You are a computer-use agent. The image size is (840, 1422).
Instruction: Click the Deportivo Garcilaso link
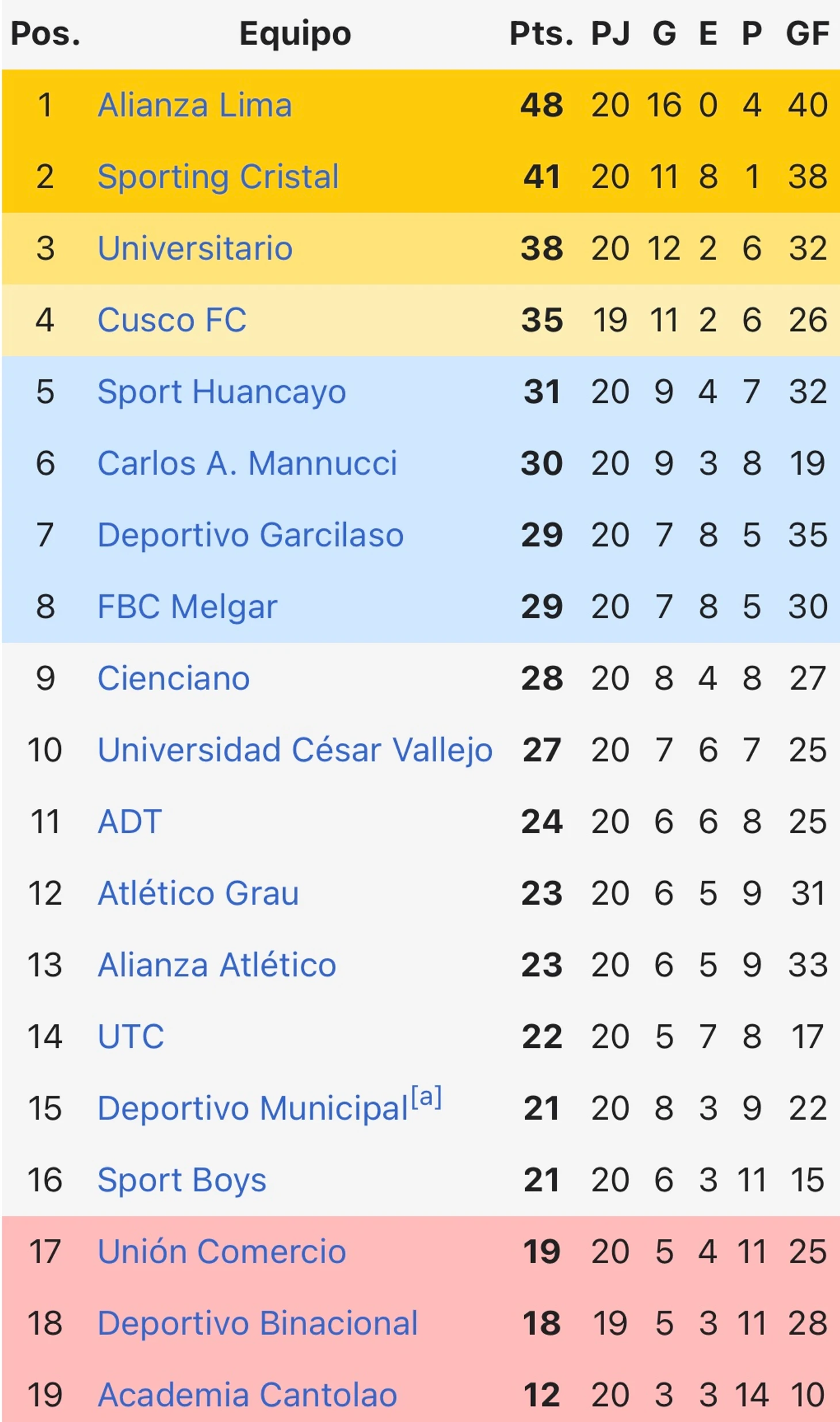(250, 535)
